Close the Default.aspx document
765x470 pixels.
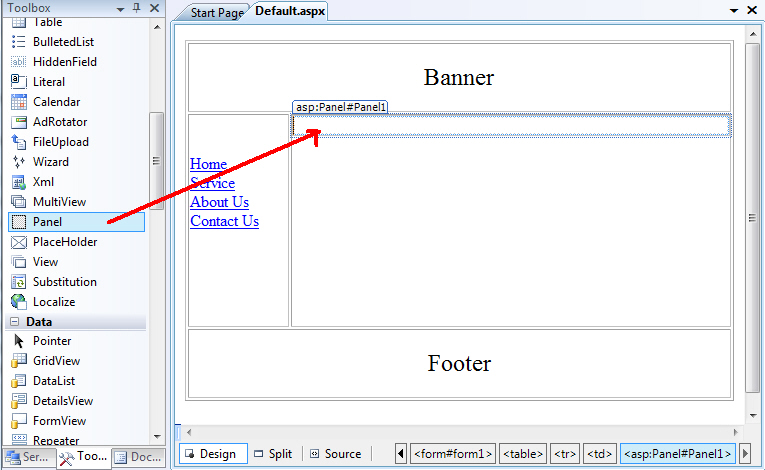[x=752, y=10]
